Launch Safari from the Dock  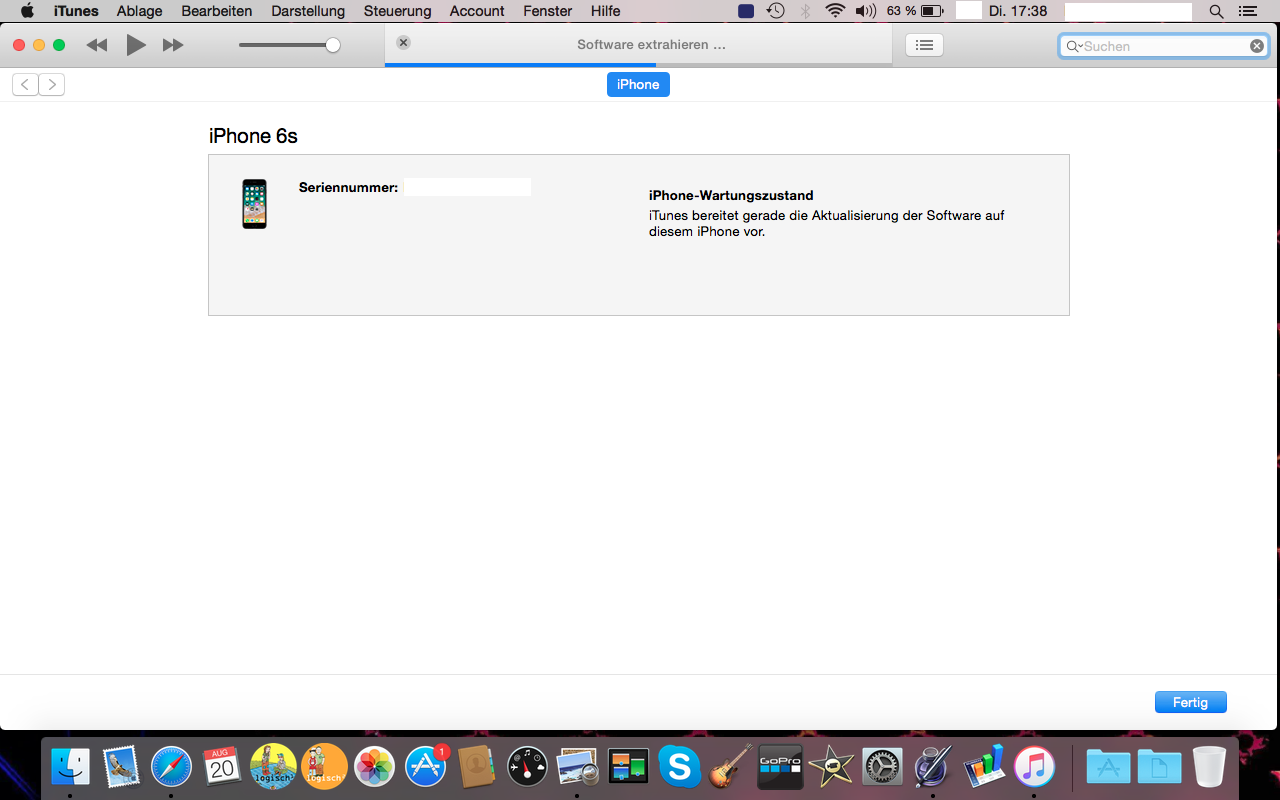(171, 767)
